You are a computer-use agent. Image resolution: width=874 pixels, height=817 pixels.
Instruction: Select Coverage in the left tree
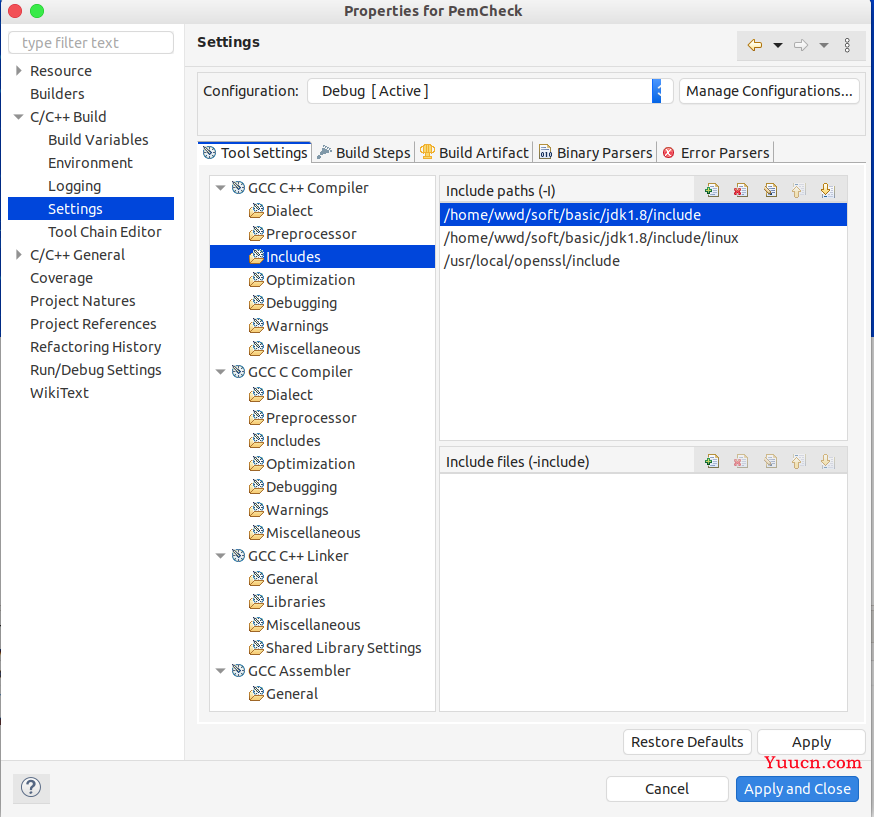point(61,278)
